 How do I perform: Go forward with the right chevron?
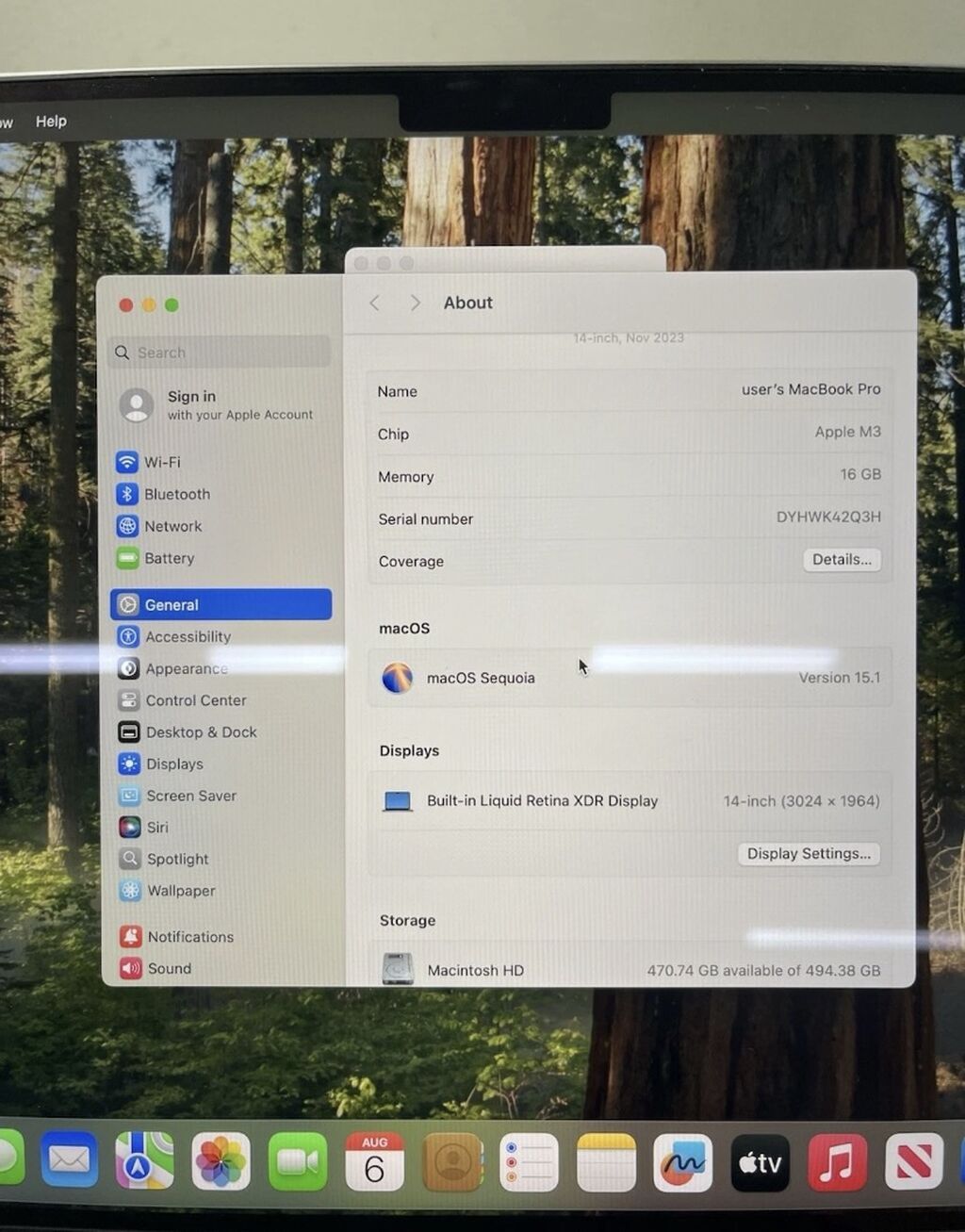(x=415, y=303)
